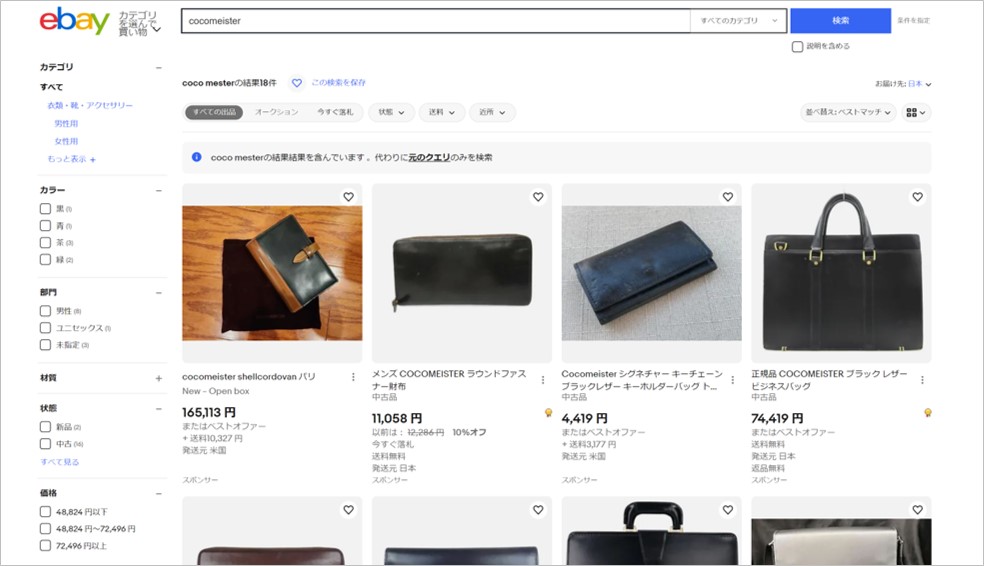Check the 未指定 department filter
Image resolution: width=984 pixels, height=566 pixels.
[45, 344]
